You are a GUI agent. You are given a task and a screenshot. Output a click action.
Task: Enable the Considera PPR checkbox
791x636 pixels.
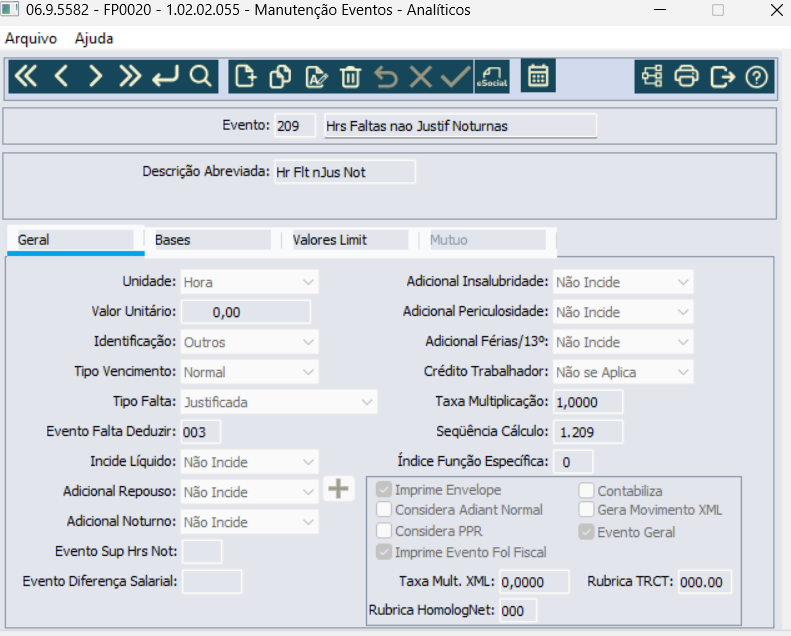pyautogui.click(x=384, y=531)
